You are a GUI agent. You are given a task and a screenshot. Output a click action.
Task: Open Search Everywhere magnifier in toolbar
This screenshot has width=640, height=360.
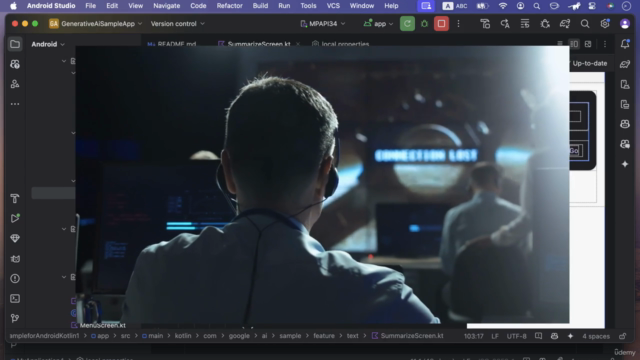click(585, 24)
